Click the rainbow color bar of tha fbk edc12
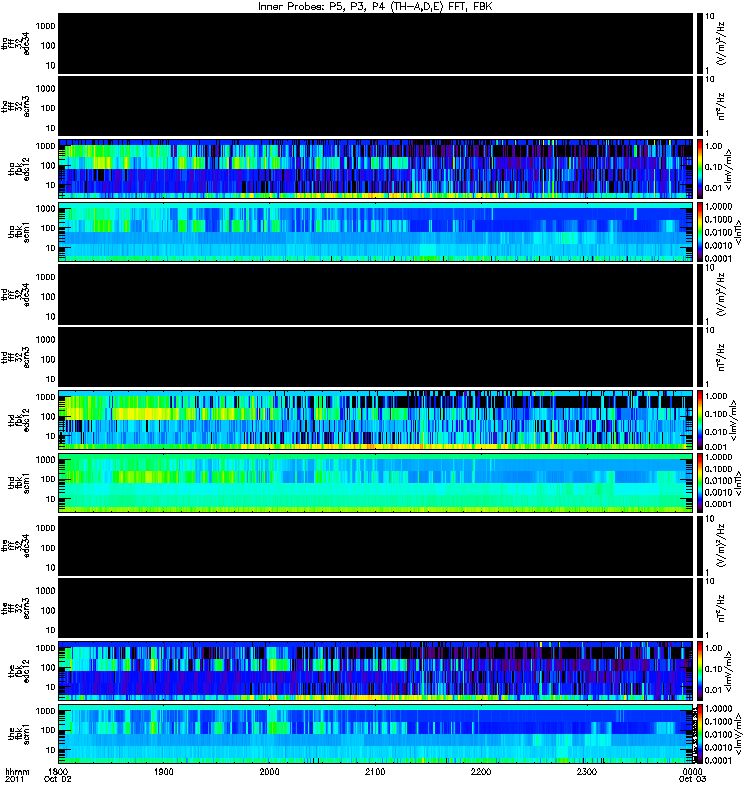Image resolution: width=750 pixels, height=800 pixels. (x=700, y=169)
